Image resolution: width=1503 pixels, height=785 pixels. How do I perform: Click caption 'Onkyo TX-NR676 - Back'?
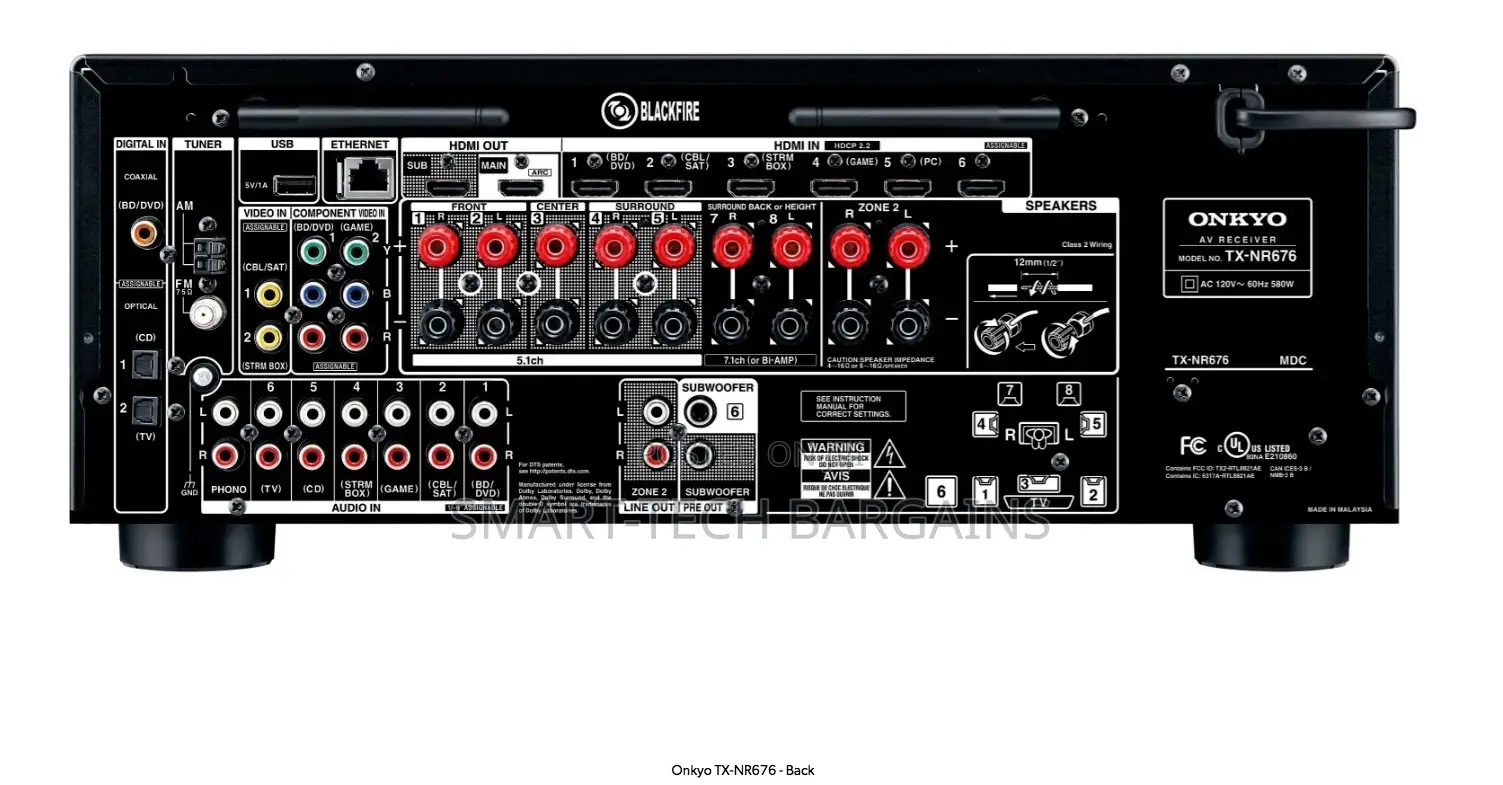point(743,770)
